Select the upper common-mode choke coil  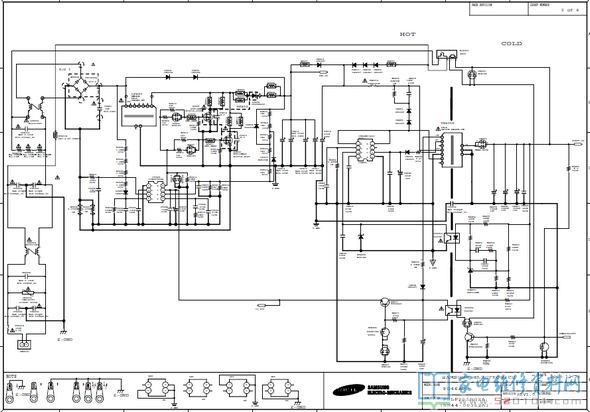(x=35, y=108)
